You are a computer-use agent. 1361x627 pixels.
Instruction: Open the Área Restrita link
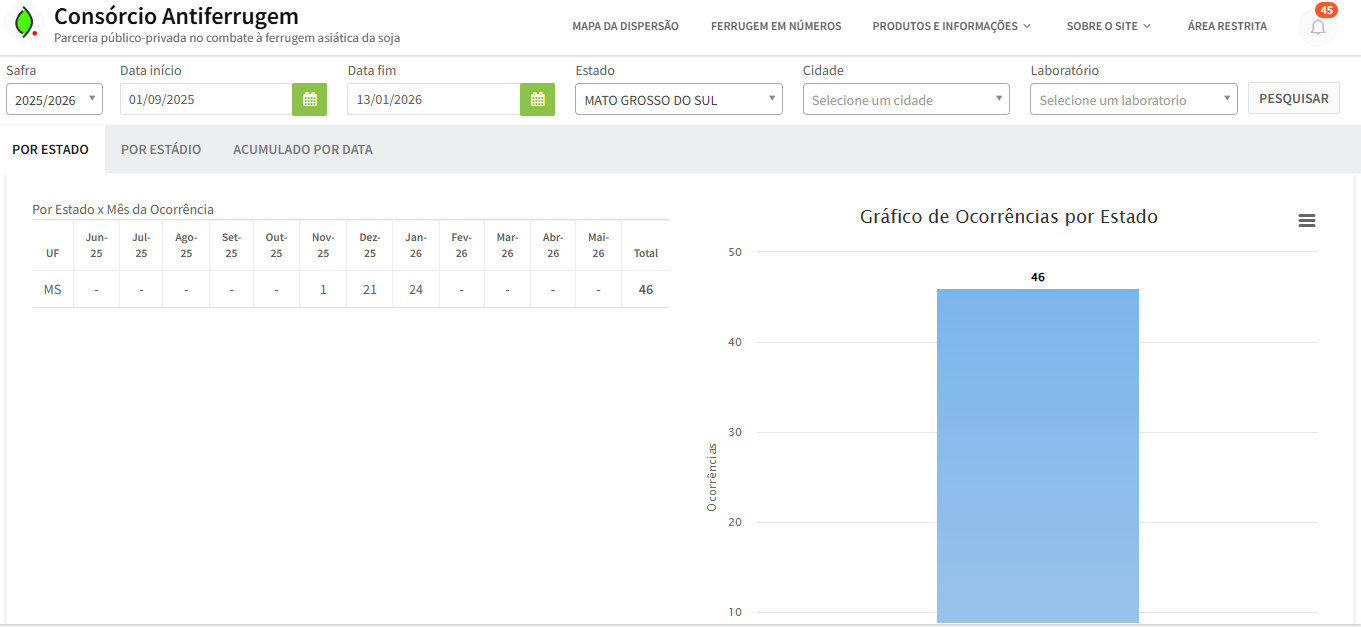(x=1226, y=26)
